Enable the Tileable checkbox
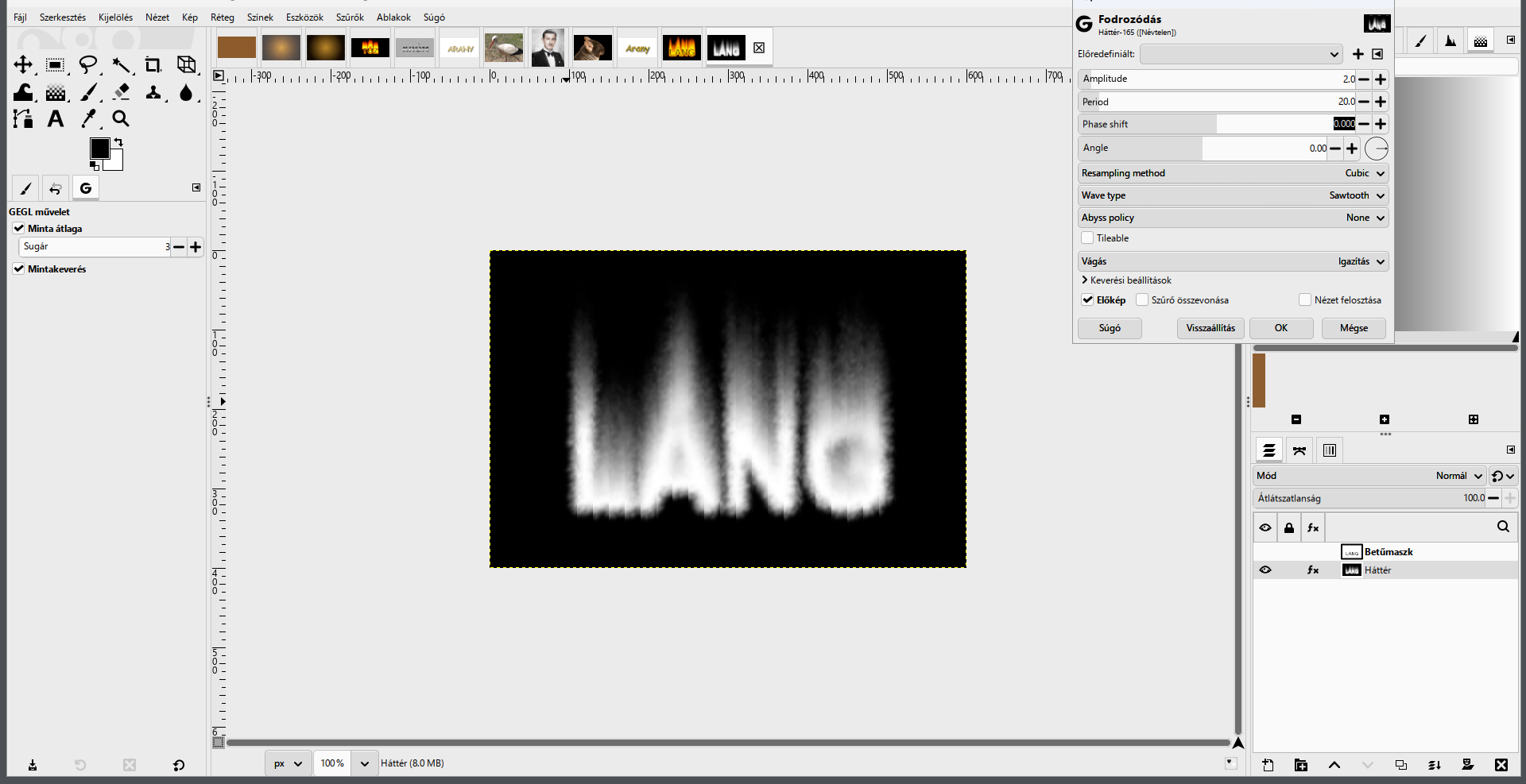 click(1087, 238)
